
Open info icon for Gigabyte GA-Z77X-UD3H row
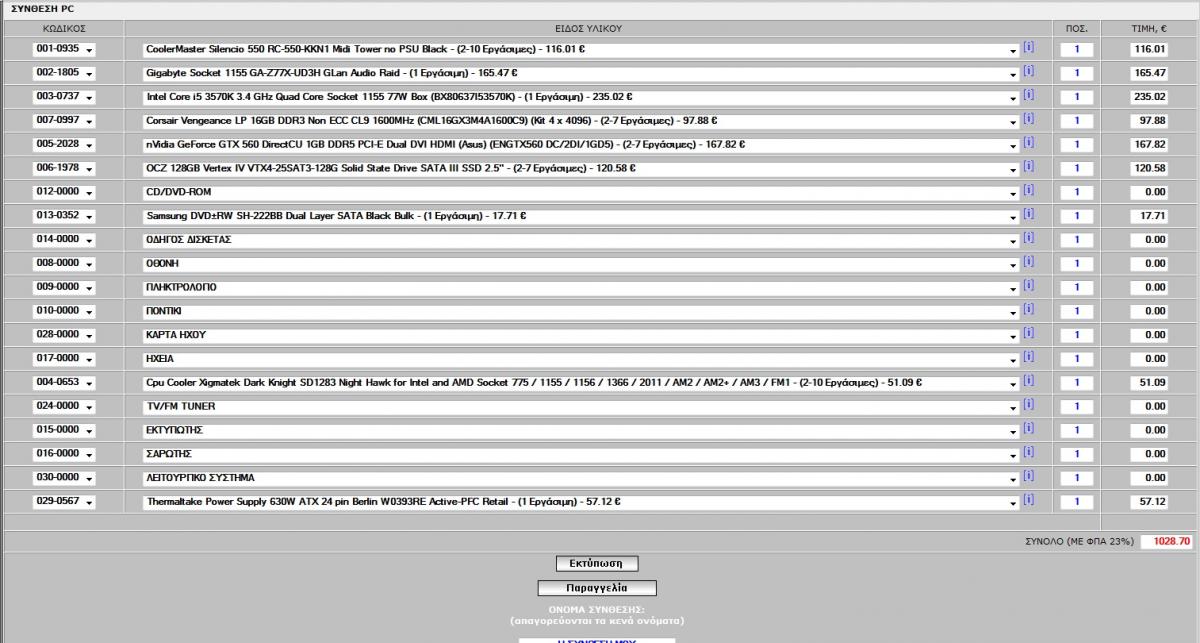[x=1028, y=71]
